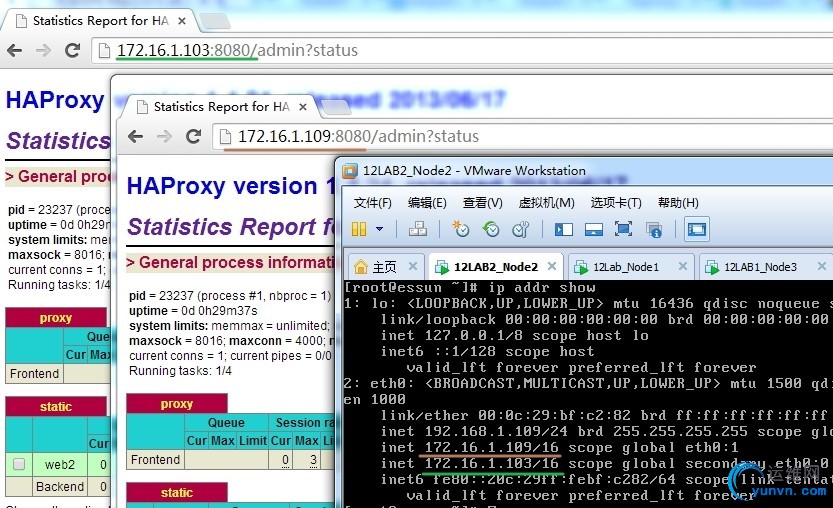Click the static header in rear browser
Image resolution: width=833 pixels, height=508 pixels.
(x=55, y=407)
